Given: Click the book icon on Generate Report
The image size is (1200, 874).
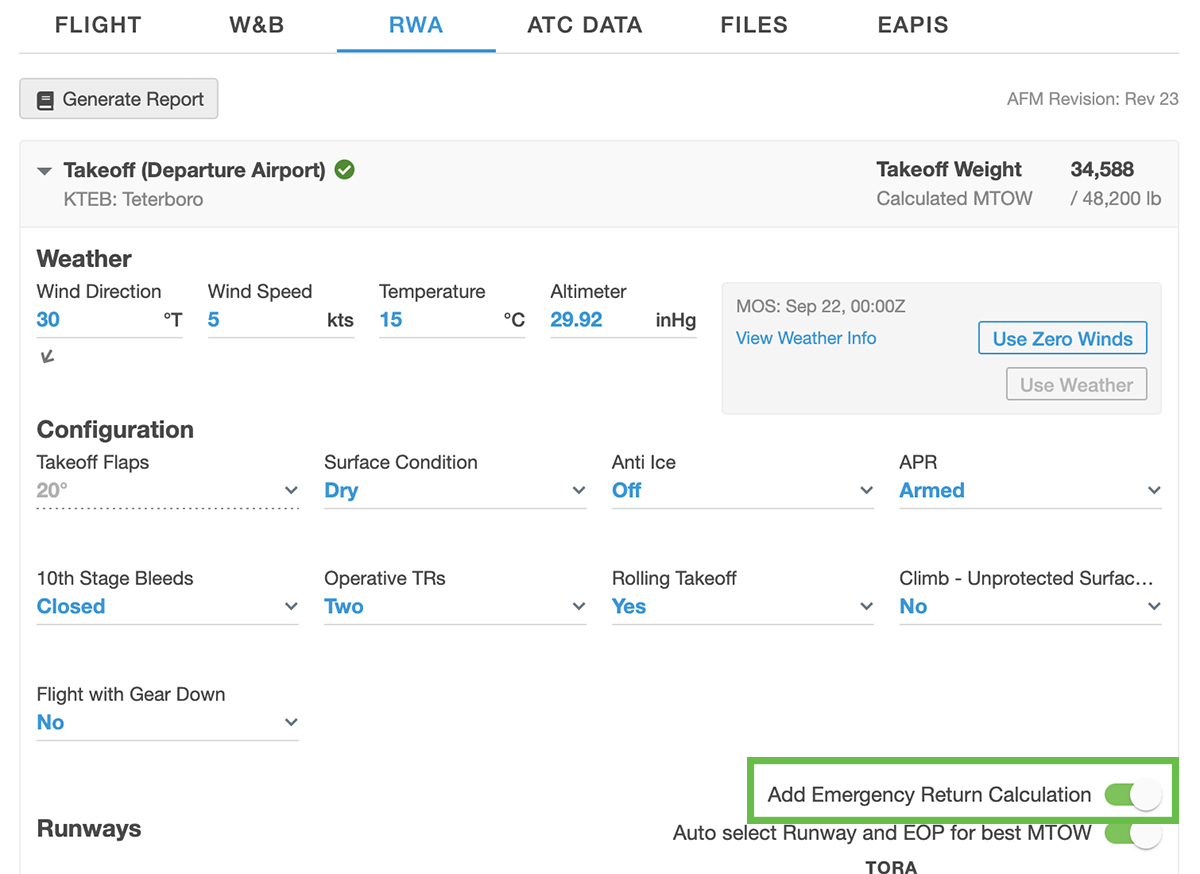Looking at the screenshot, I should [x=45, y=100].
